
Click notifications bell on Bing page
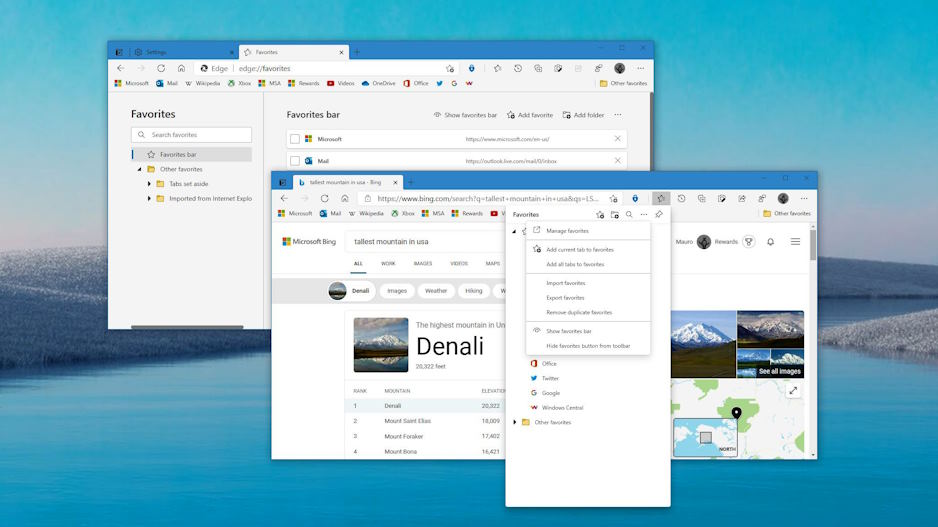point(770,242)
